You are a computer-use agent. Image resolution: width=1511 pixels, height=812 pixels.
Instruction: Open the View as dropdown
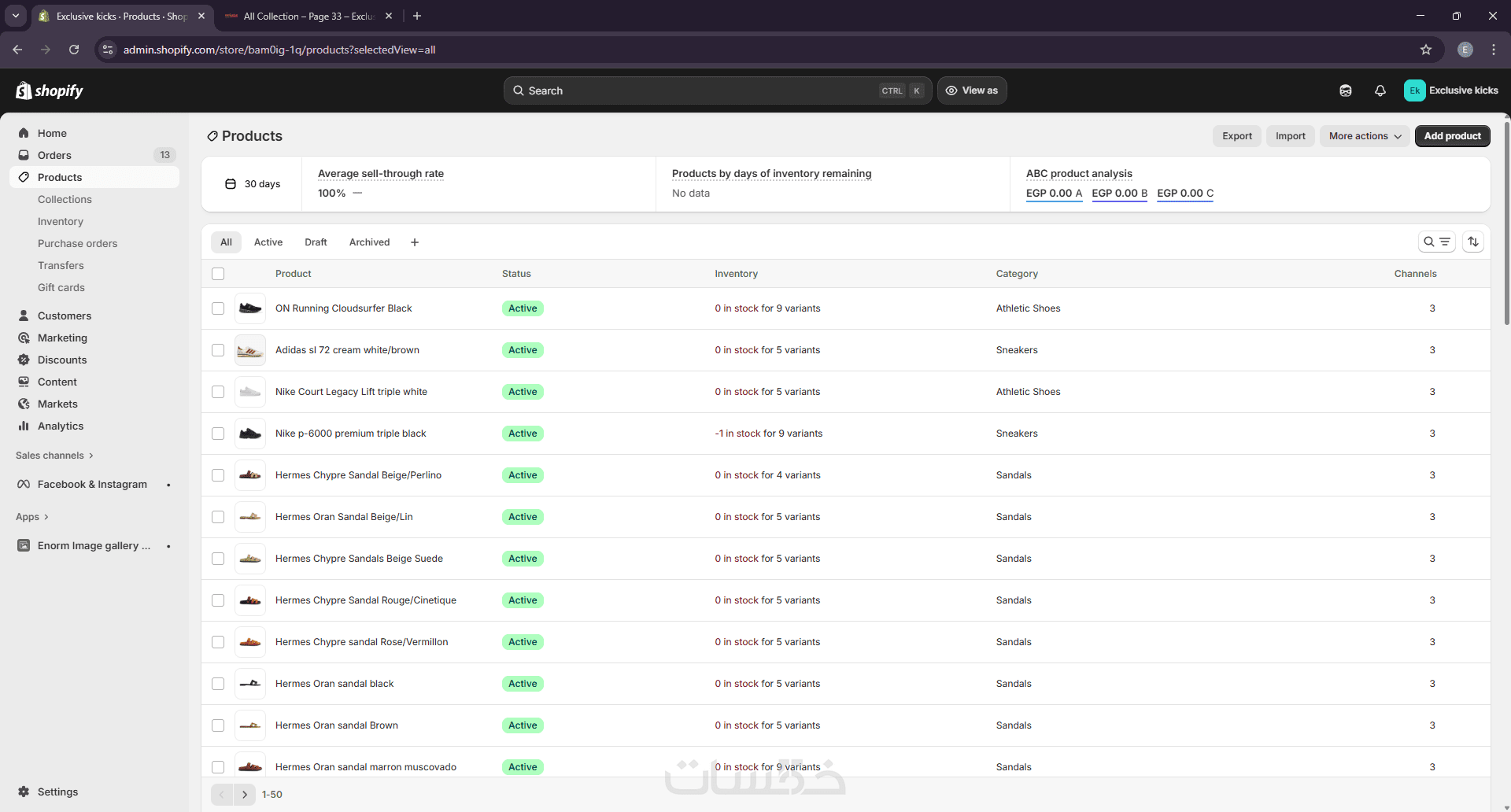pos(972,90)
